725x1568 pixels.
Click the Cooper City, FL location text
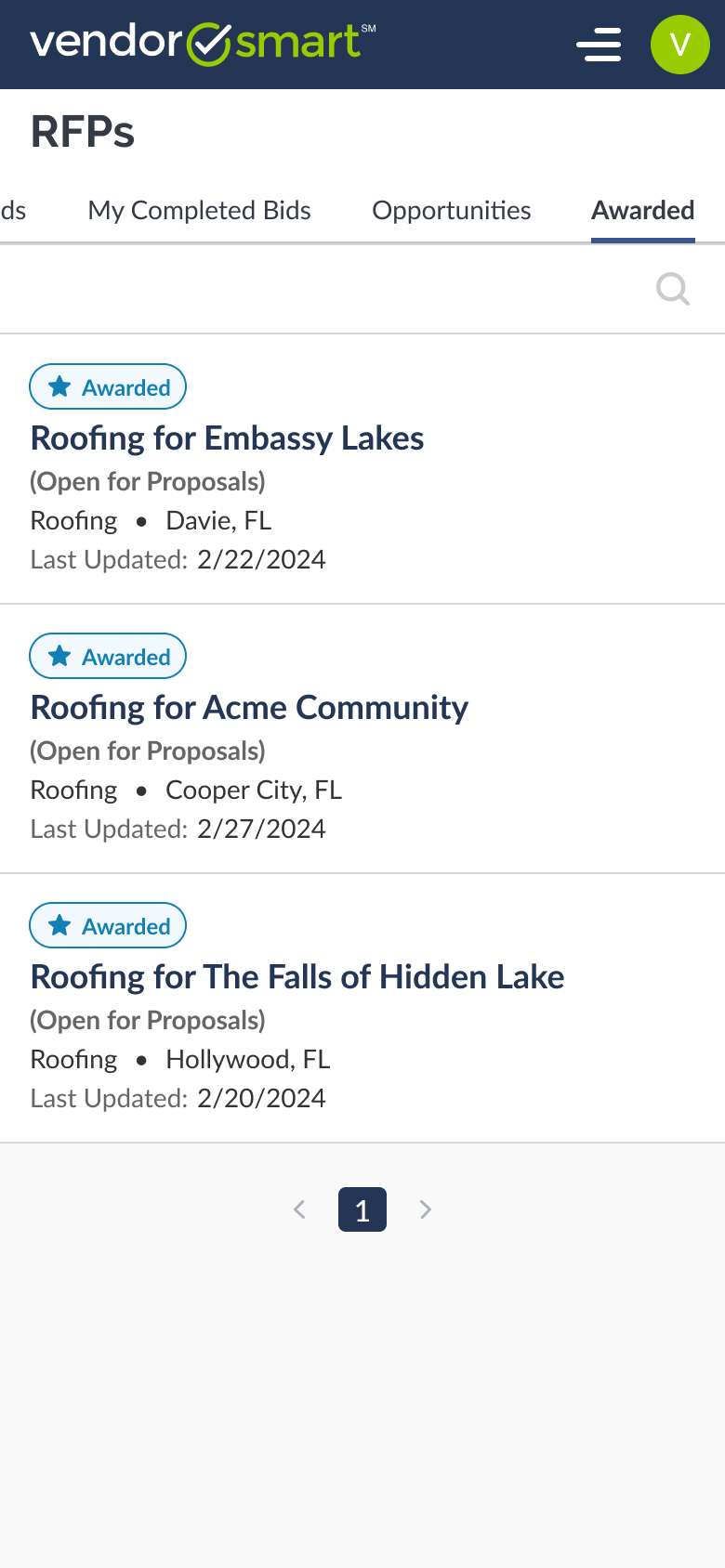[254, 791]
